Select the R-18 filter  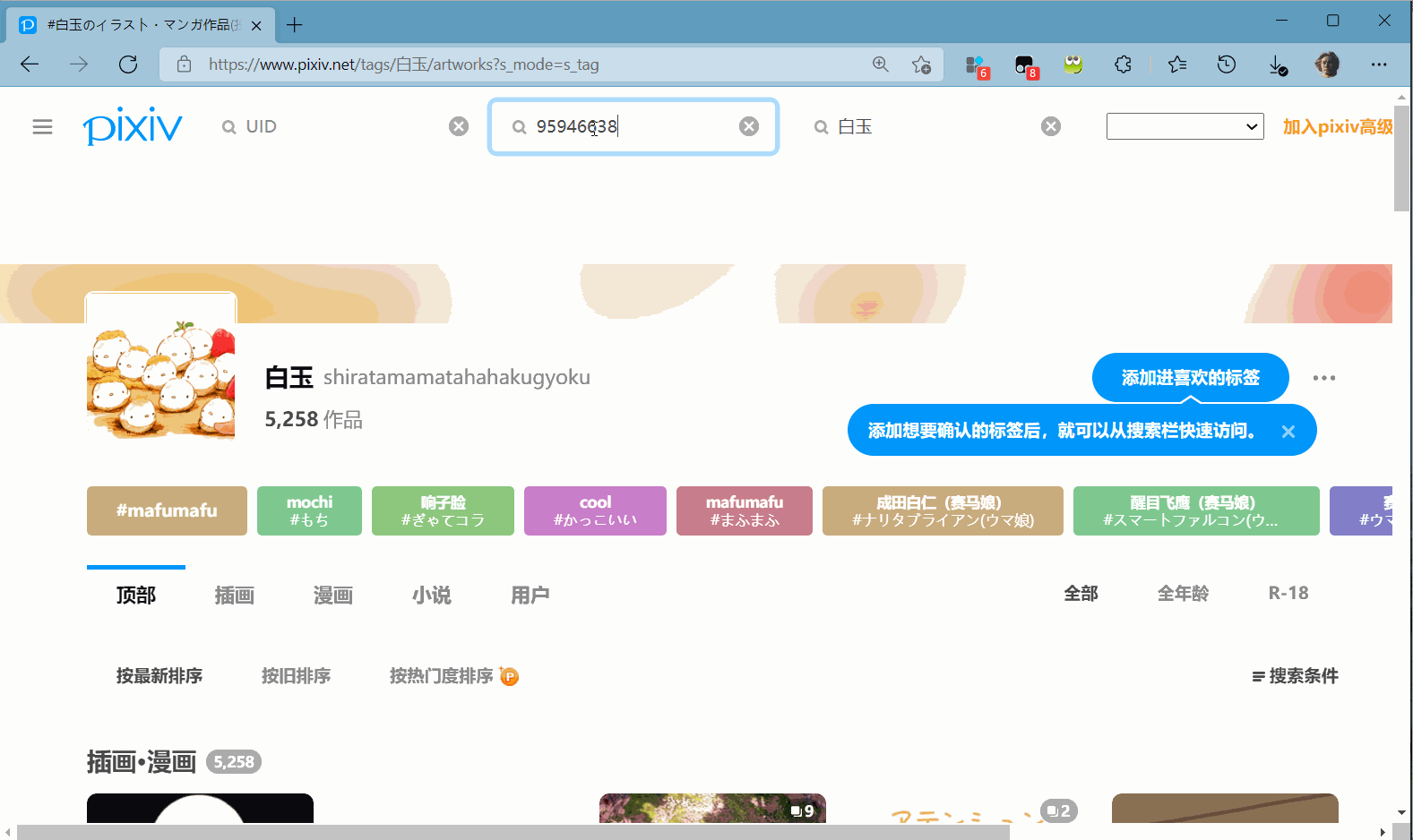click(1288, 593)
